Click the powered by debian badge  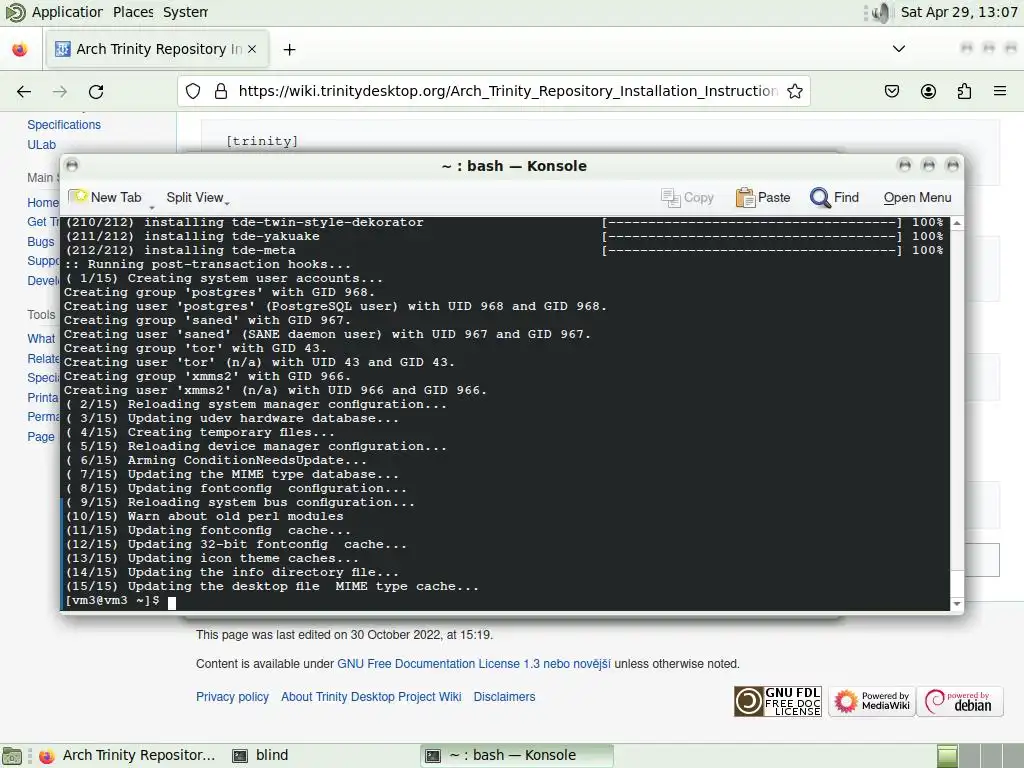click(960, 701)
